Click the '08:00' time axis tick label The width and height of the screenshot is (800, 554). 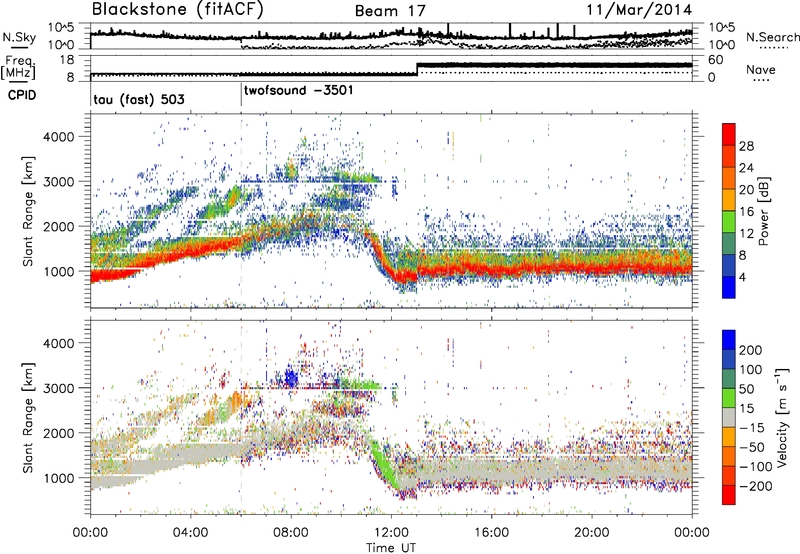click(x=291, y=532)
